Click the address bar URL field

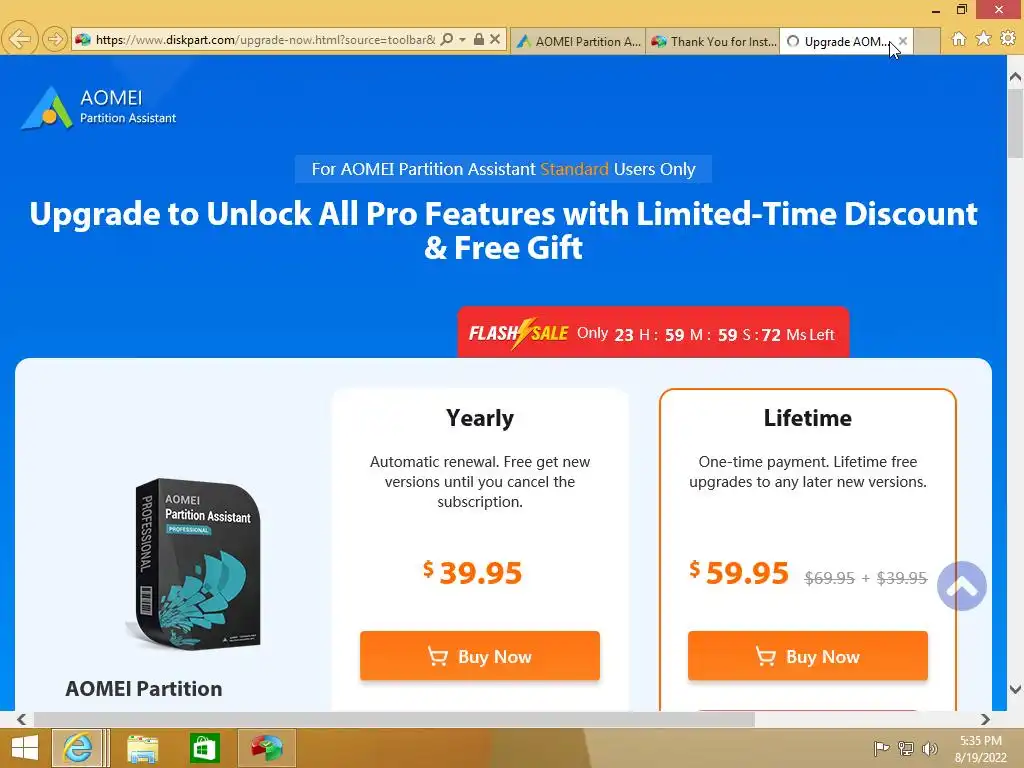(265, 40)
